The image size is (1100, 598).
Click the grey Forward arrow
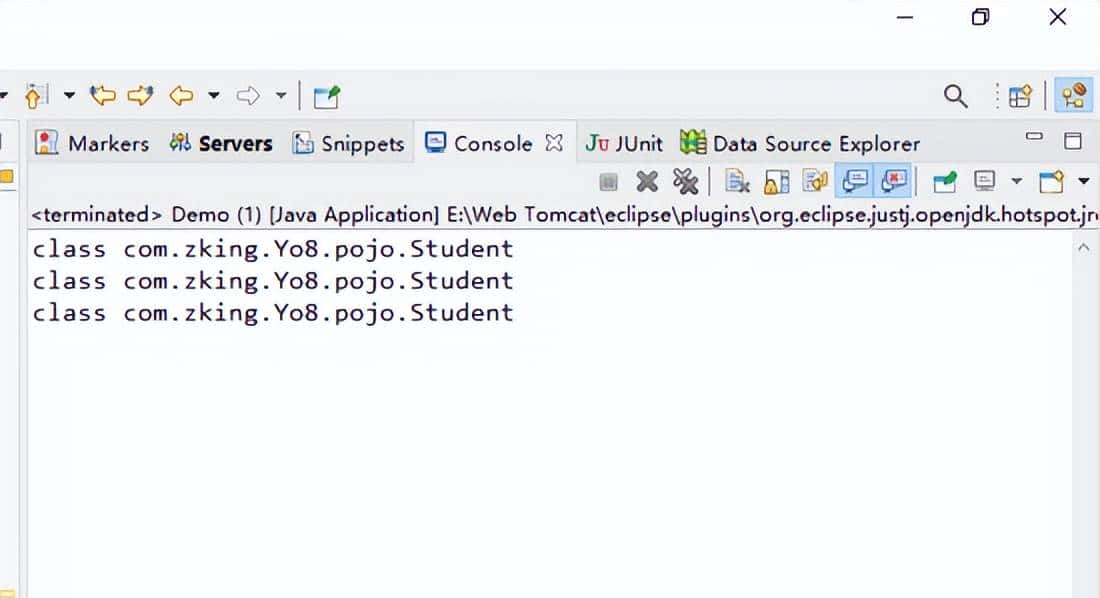point(248,95)
